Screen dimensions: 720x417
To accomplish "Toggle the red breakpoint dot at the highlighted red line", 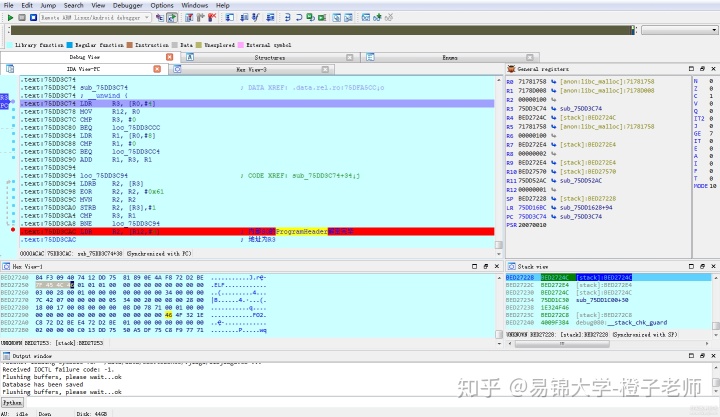I will pos(13,230).
